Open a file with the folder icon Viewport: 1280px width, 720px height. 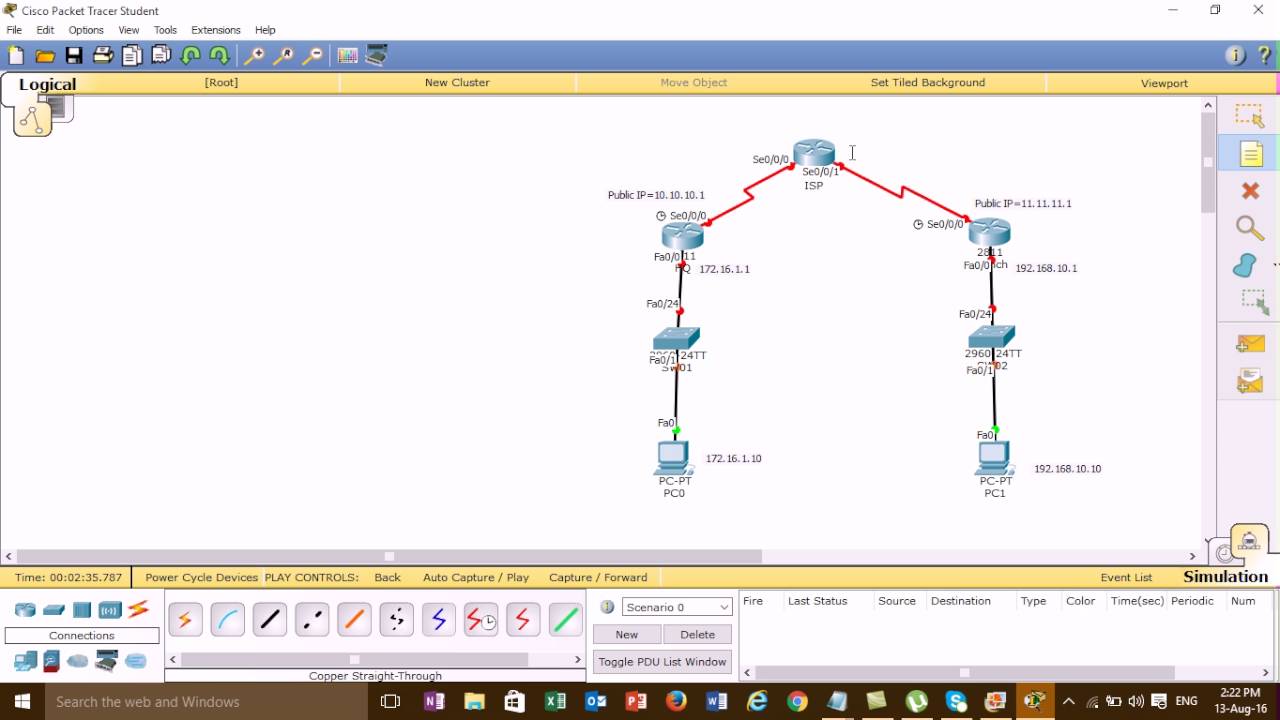coord(45,56)
